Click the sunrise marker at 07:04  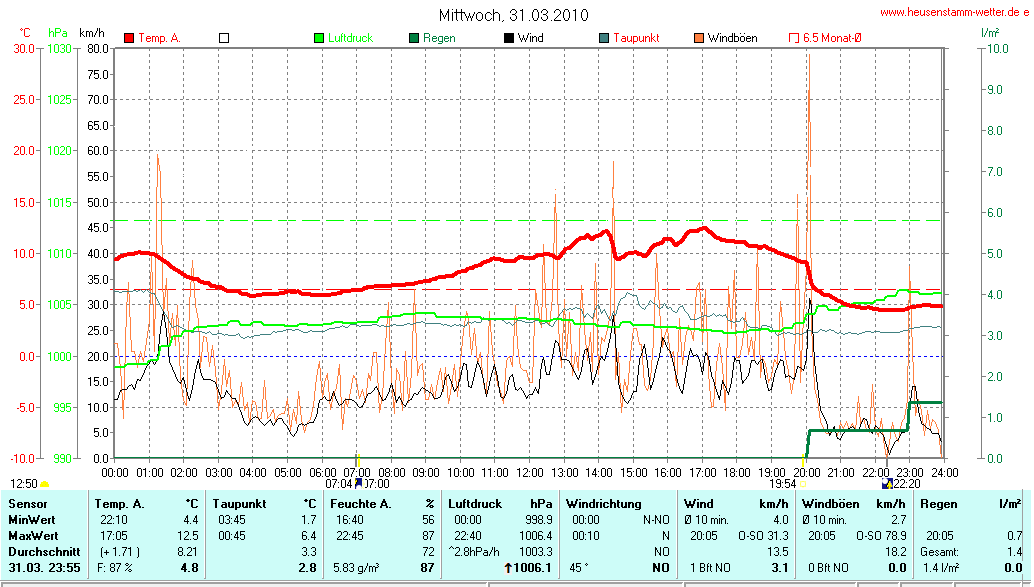click(358, 483)
